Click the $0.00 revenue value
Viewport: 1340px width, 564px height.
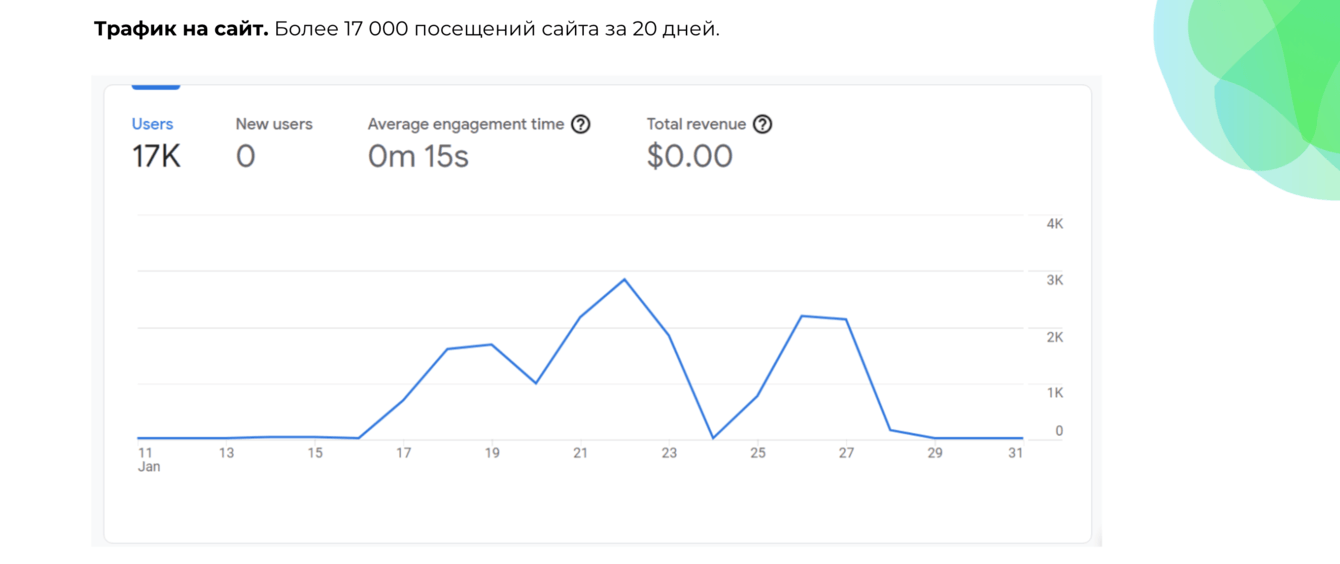[689, 156]
